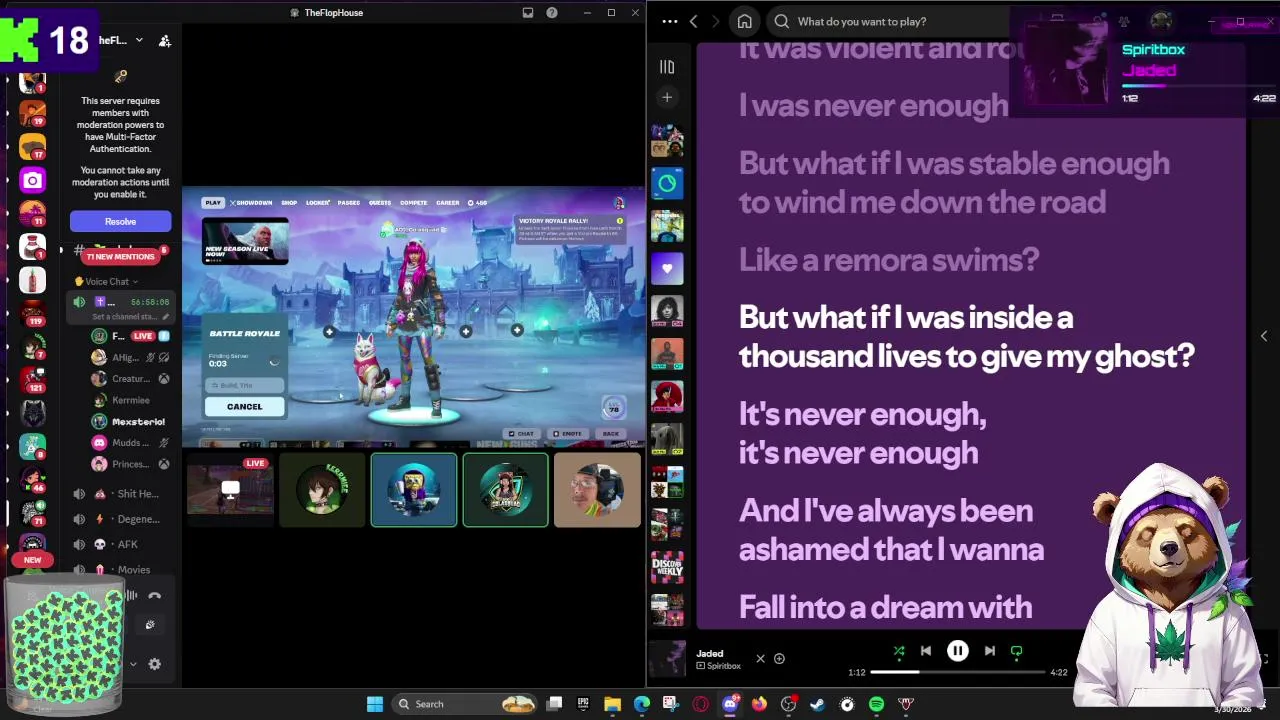Open the PASSES tab in Fortnite

point(349,203)
